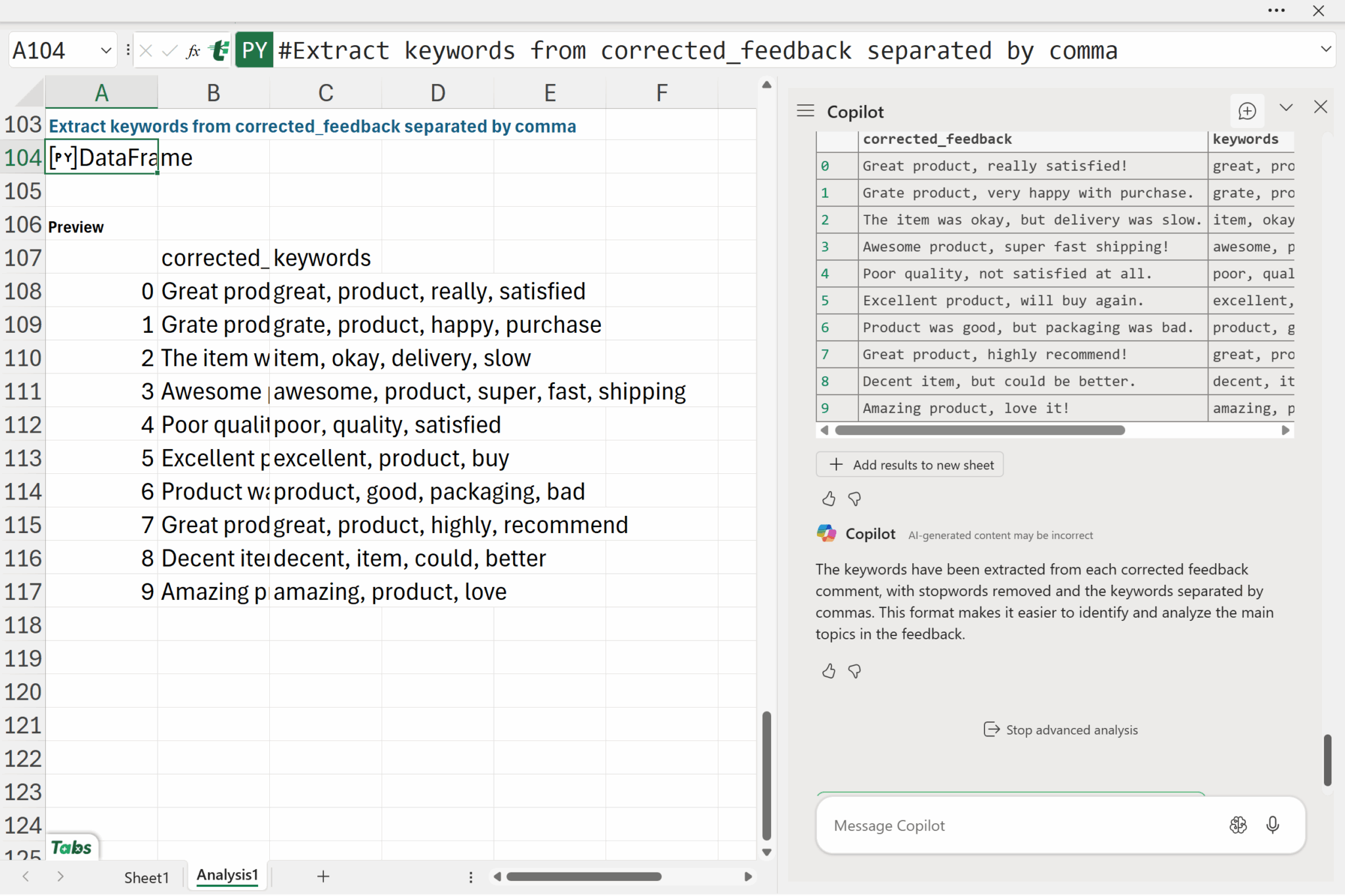Click the cancel X in formula bar
This screenshot has height=896, width=1345.
coord(146,51)
